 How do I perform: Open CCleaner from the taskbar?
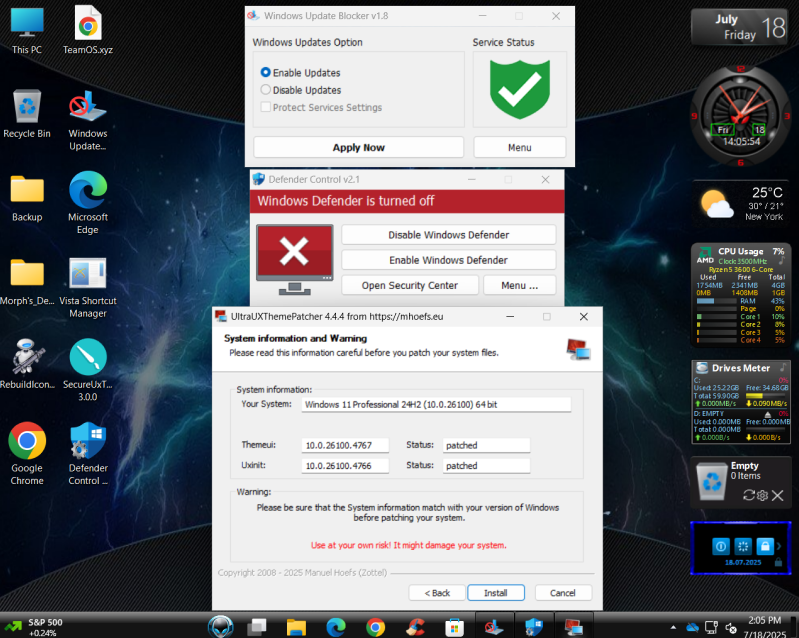[415, 627]
